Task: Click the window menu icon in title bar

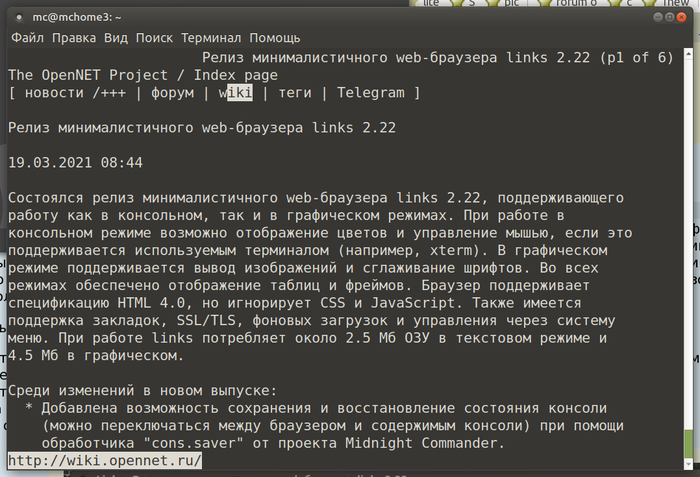Action: [x=18, y=16]
